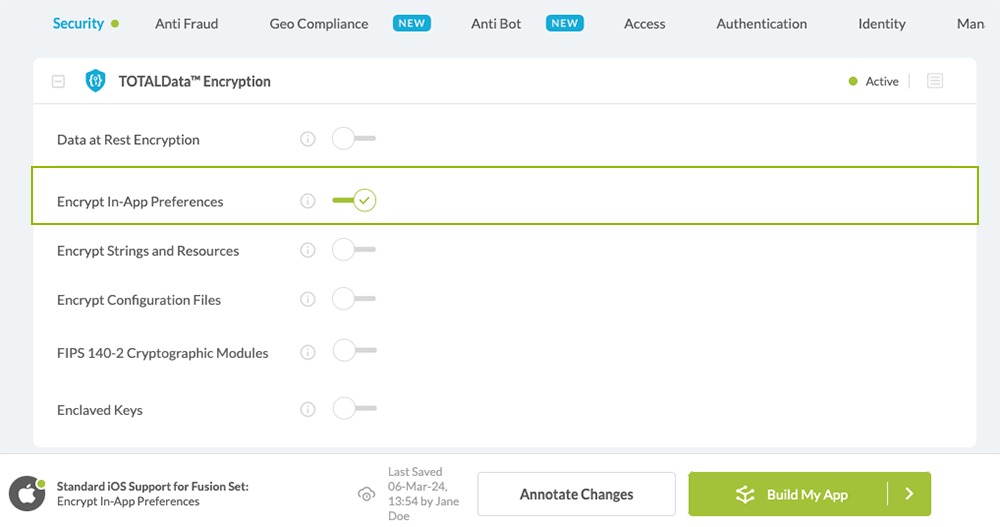Screen dimensions: 1000x527
Task: Enable Data at Rest Encryption toggle
Action: coord(354,139)
